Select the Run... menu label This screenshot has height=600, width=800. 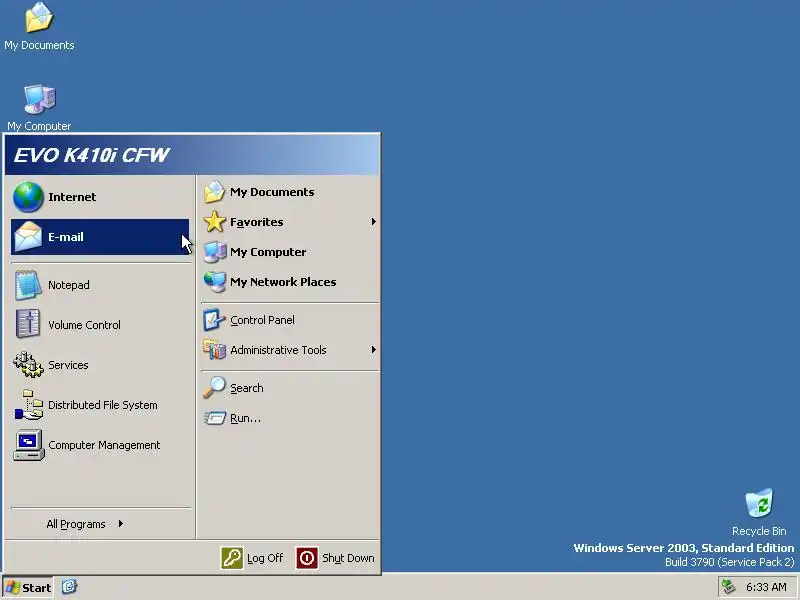245,418
